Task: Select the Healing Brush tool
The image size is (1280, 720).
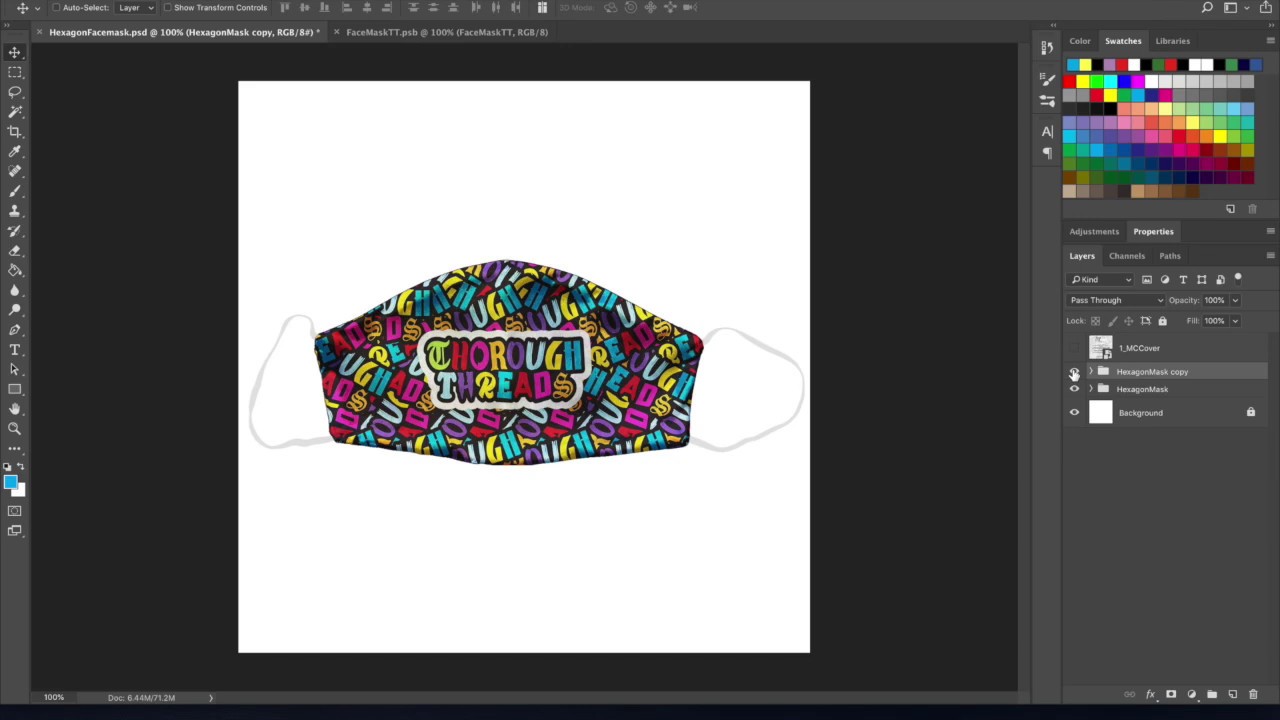Action: point(15,172)
